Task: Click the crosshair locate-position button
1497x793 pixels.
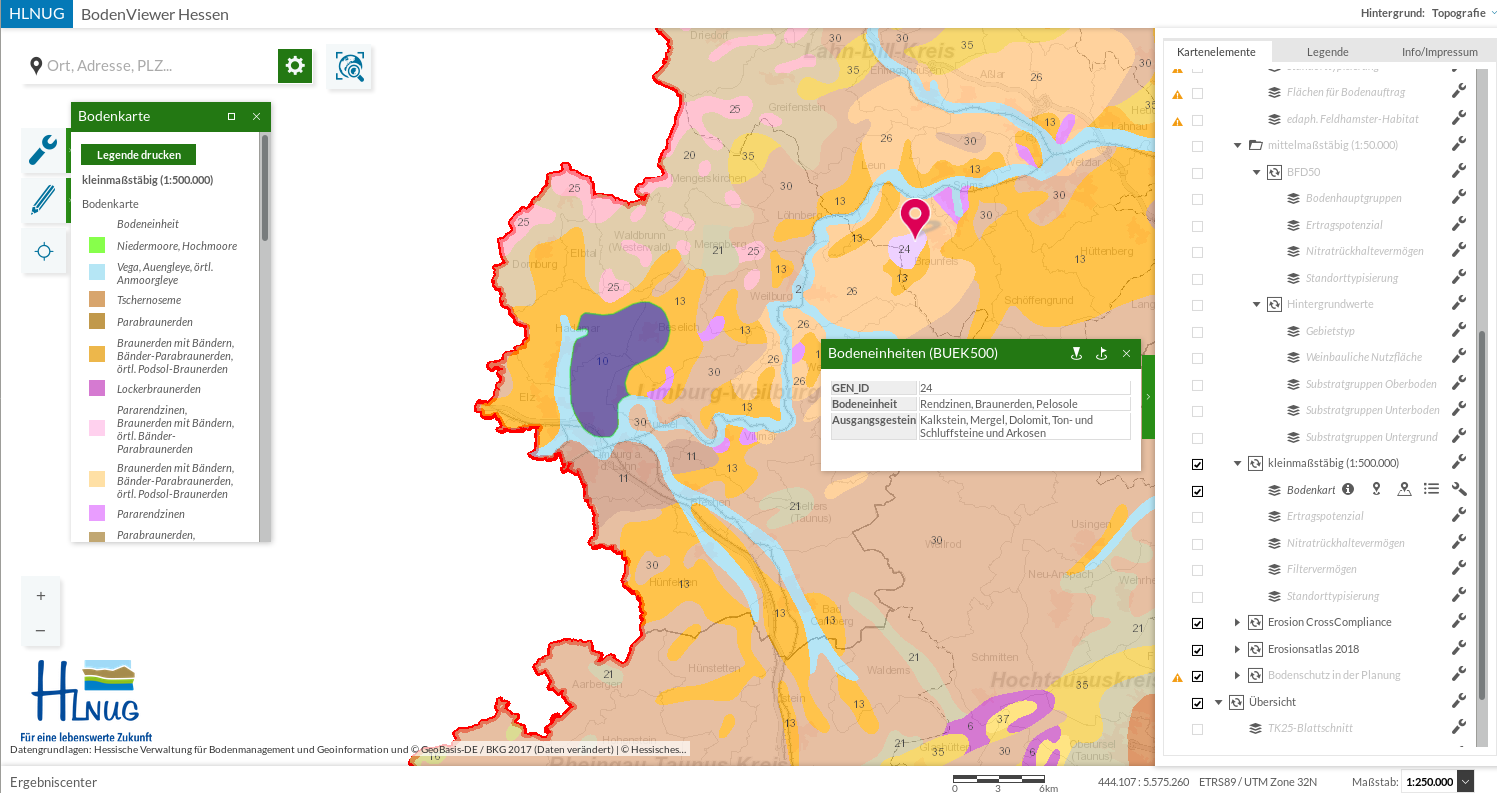Action: coord(43,252)
